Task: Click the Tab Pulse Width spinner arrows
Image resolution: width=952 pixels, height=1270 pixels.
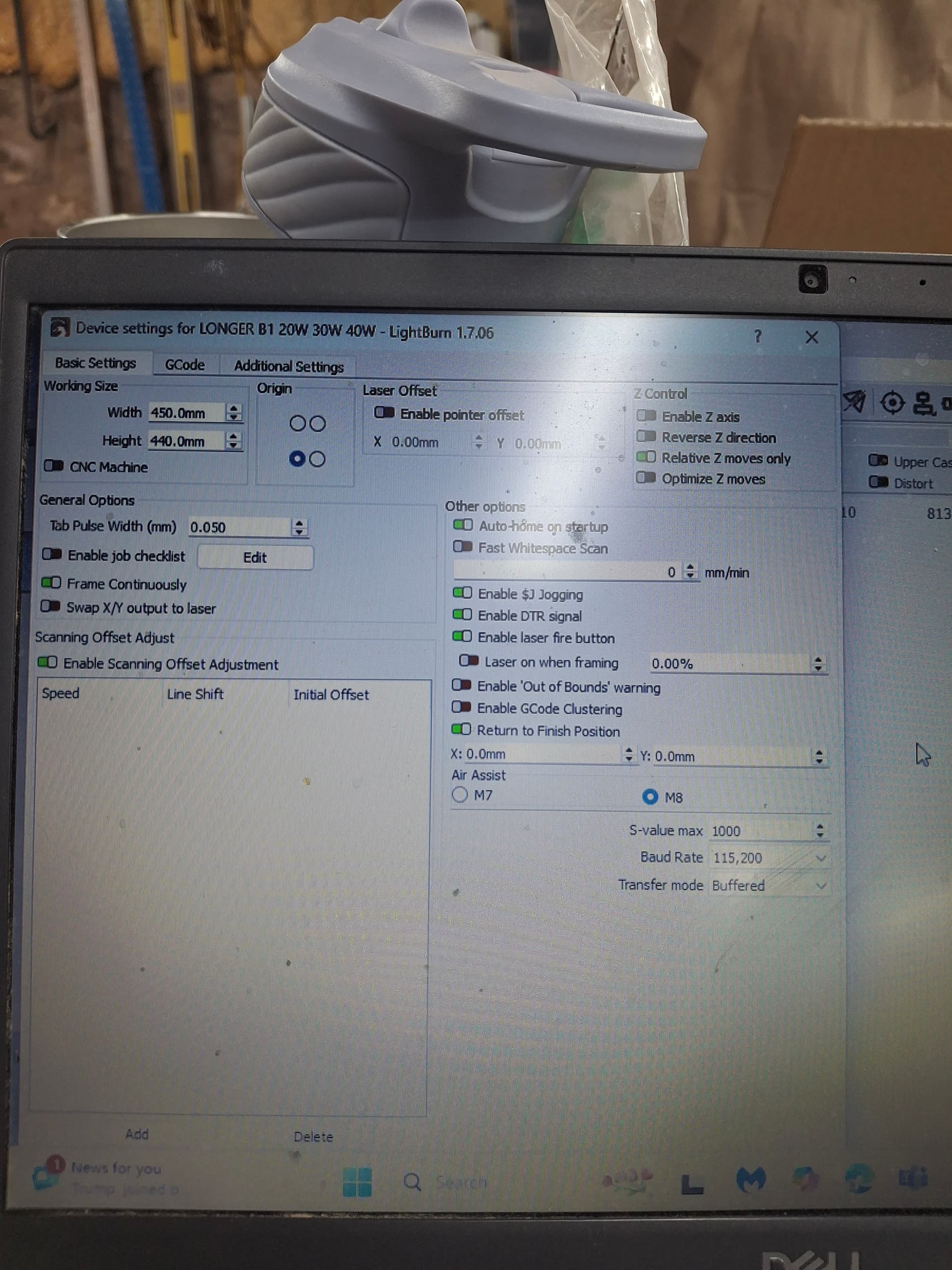Action: [x=299, y=527]
